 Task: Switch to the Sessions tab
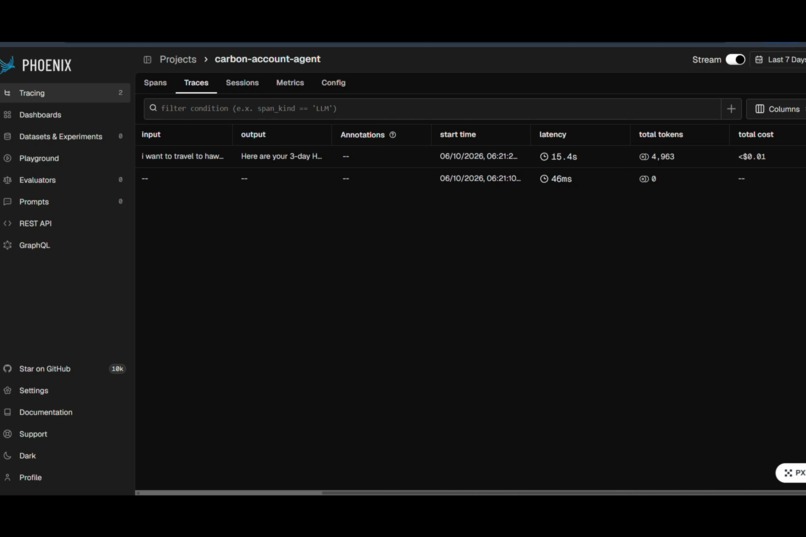[x=242, y=83]
